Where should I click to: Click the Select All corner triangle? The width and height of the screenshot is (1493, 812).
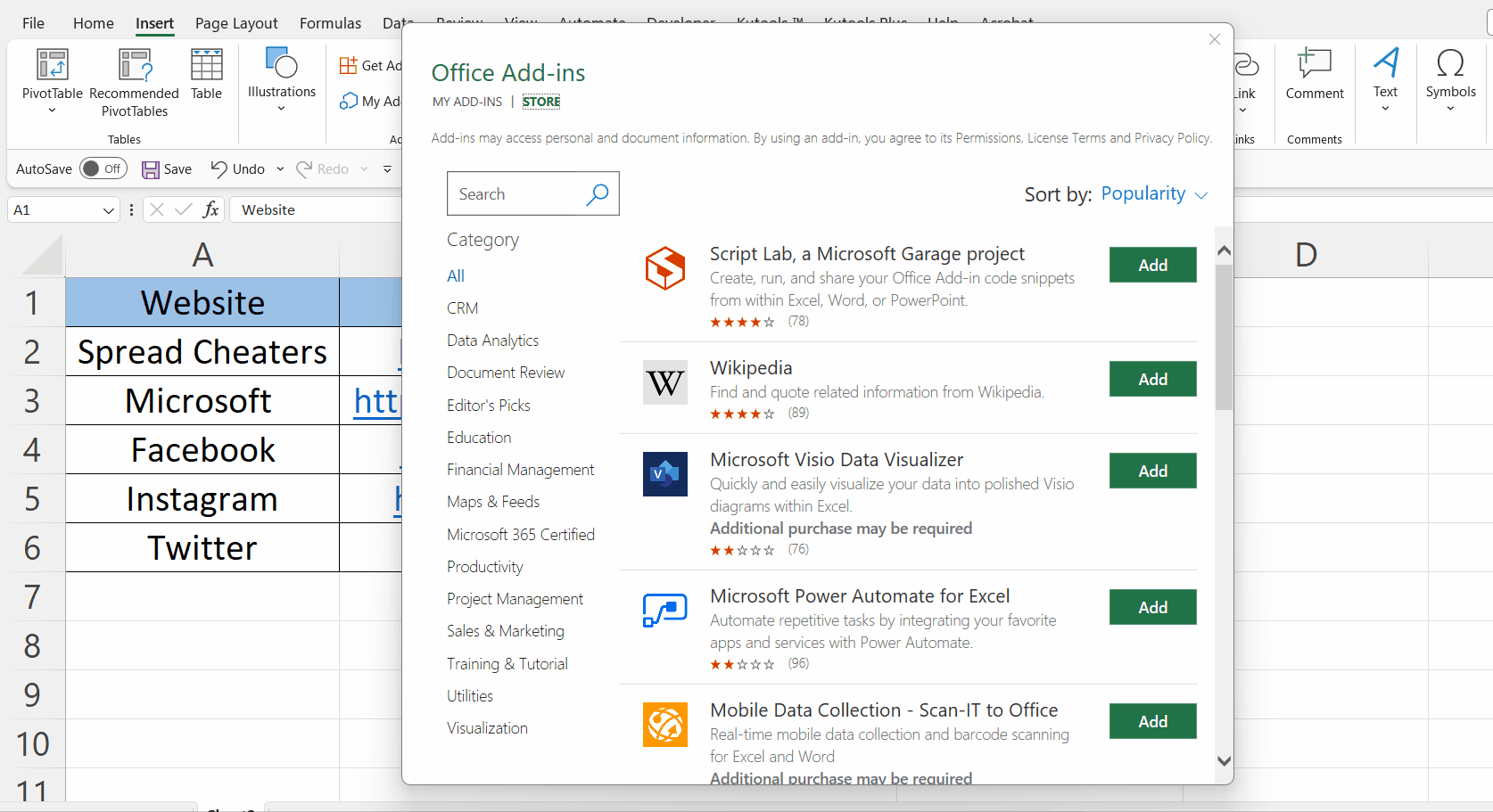tap(41, 256)
